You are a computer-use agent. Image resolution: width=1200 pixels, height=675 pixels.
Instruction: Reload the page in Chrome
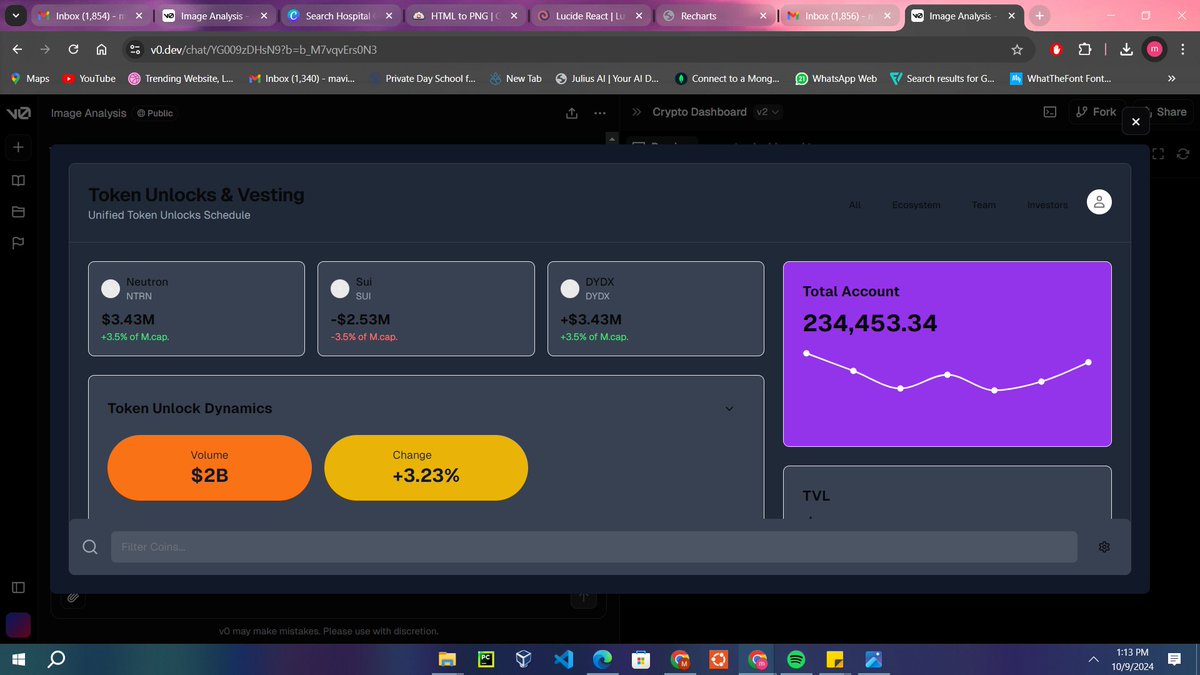click(x=74, y=50)
